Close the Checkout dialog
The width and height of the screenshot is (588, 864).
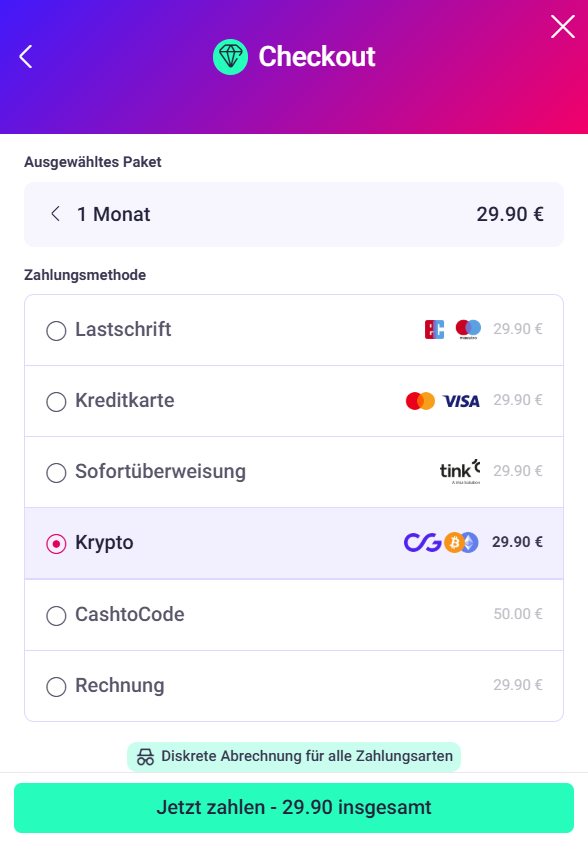tap(563, 26)
